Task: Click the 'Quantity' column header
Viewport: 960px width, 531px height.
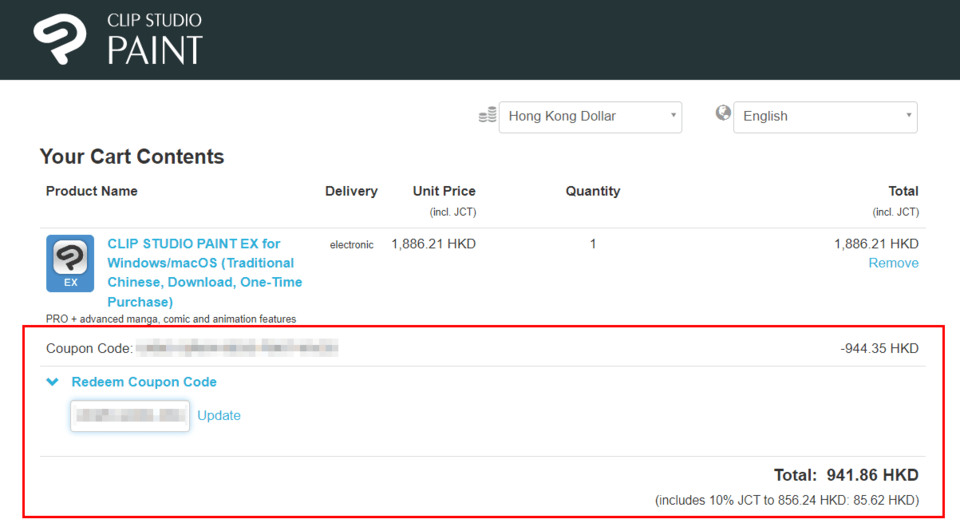Action: click(593, 191)
